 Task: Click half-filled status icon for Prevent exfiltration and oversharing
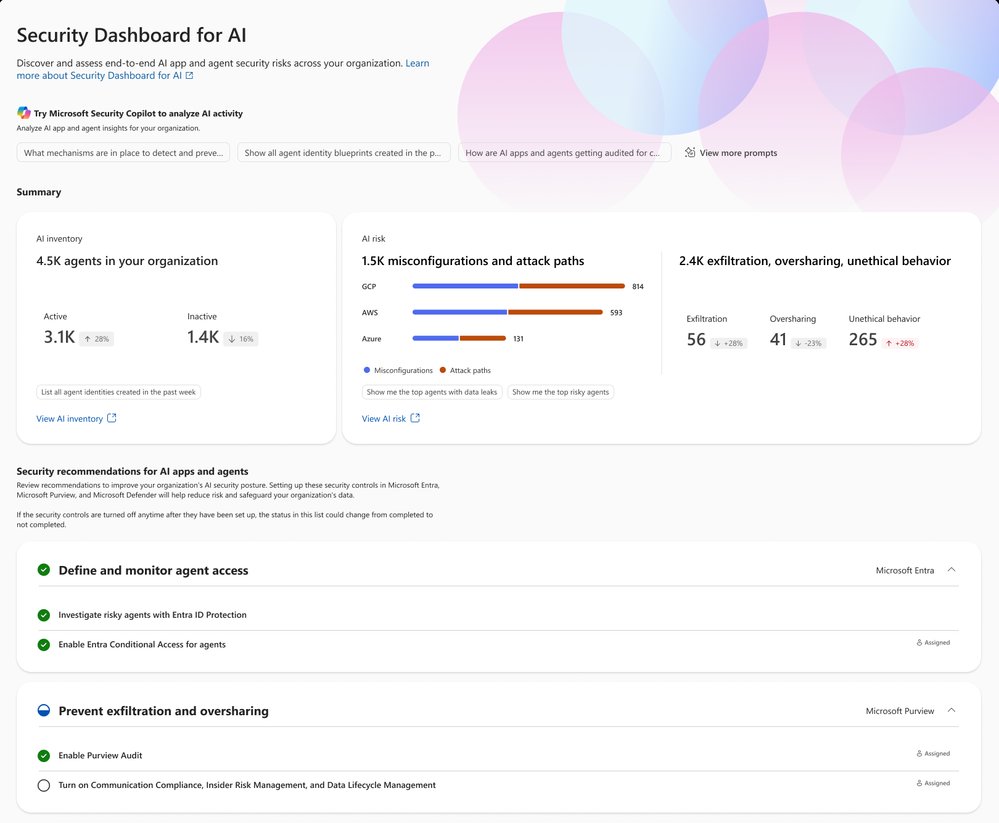pos(43,710)
